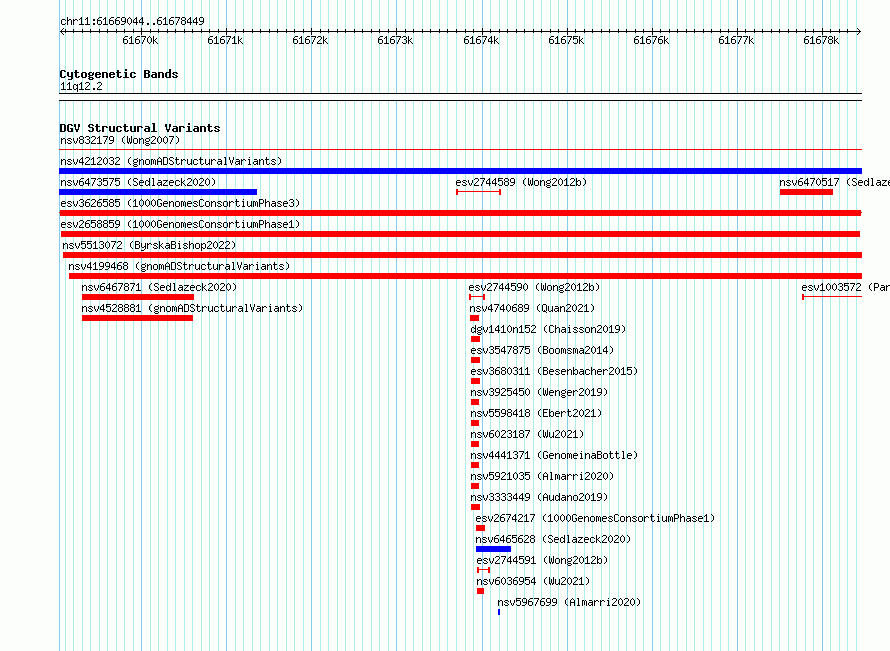The image size is (890, 651).
Task: Select the red block under nsv6023187
Action: pyautogui.click(x=475, y=444)
